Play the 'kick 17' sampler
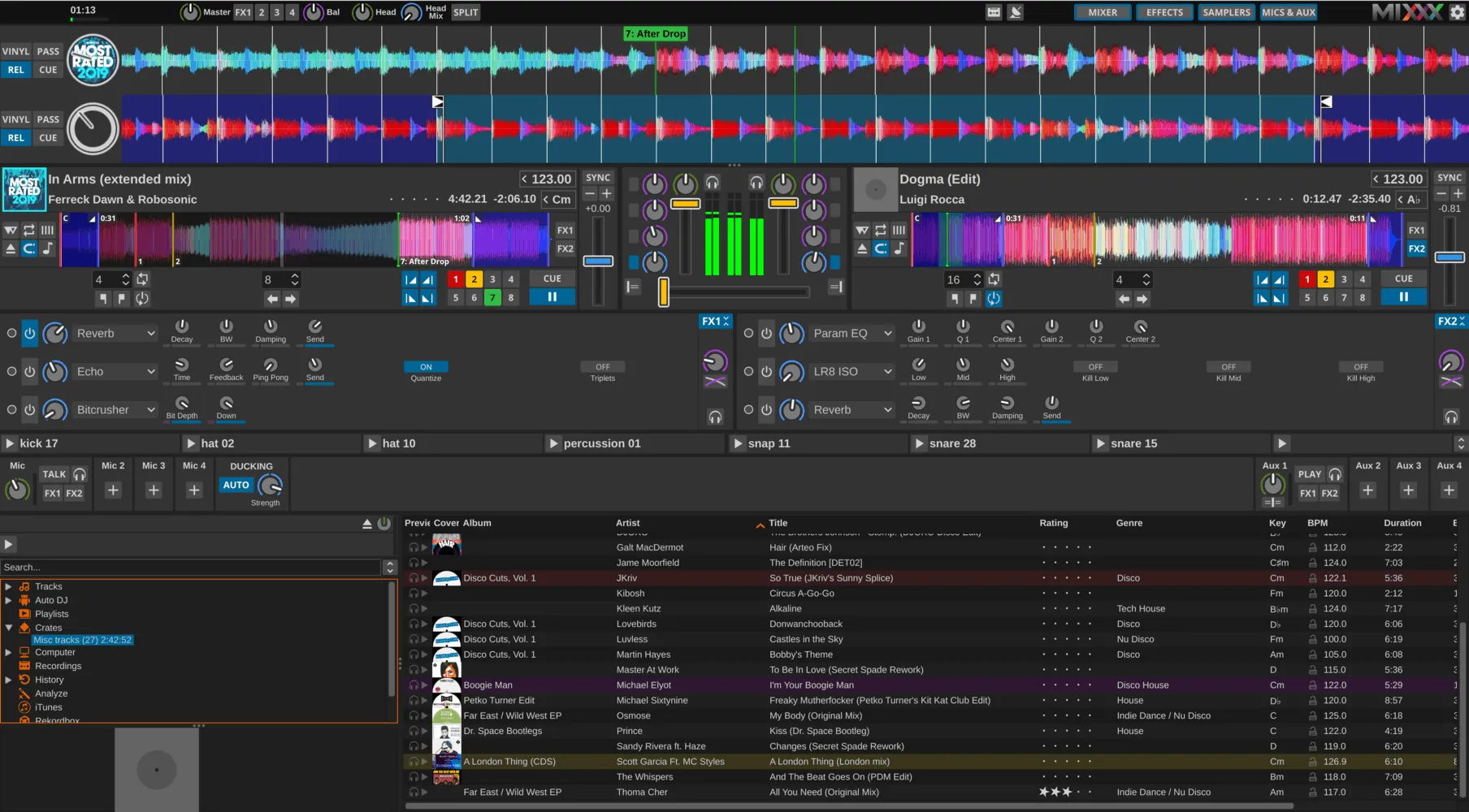This screenshot has width=1469, height=812. tap(10, 443)
